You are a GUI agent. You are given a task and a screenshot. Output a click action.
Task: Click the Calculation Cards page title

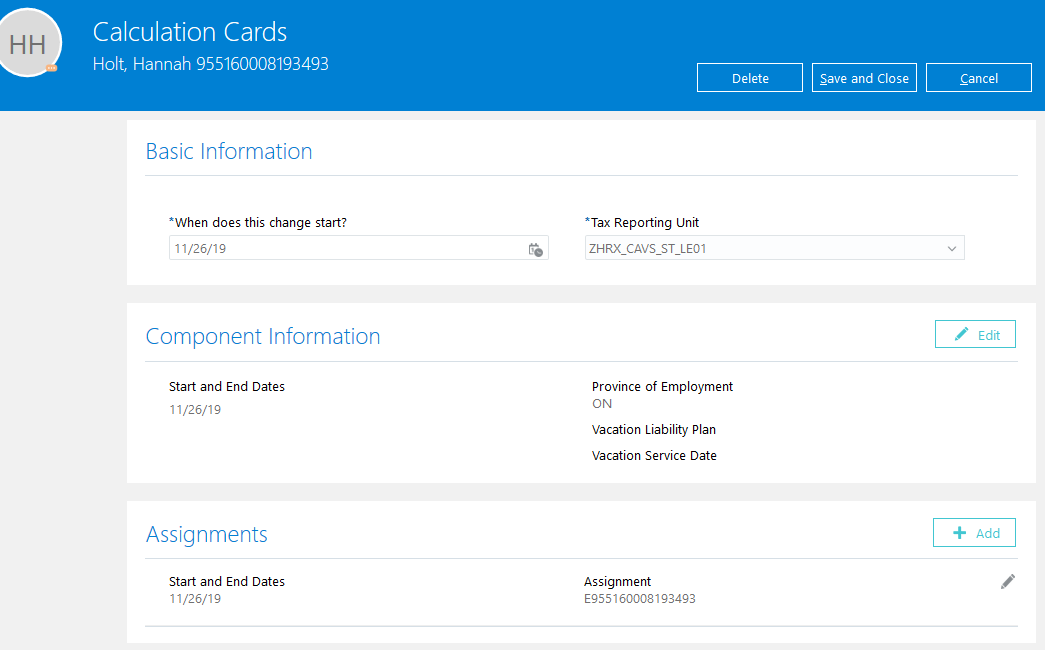pos(190,32)
